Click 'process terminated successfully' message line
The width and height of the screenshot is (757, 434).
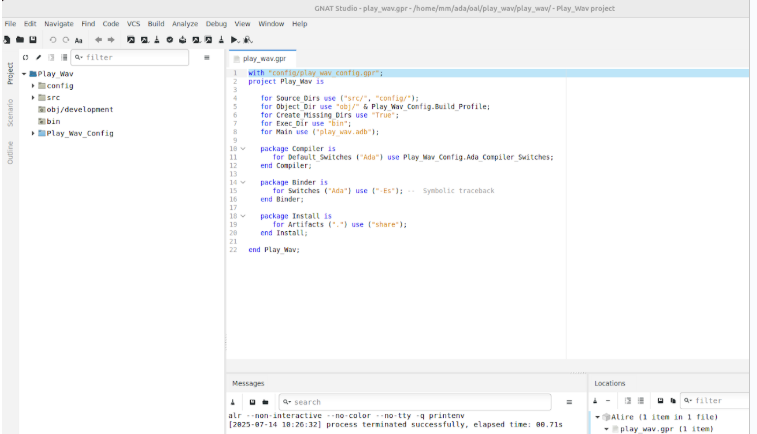pyautogui.click(x=395, y=425)
